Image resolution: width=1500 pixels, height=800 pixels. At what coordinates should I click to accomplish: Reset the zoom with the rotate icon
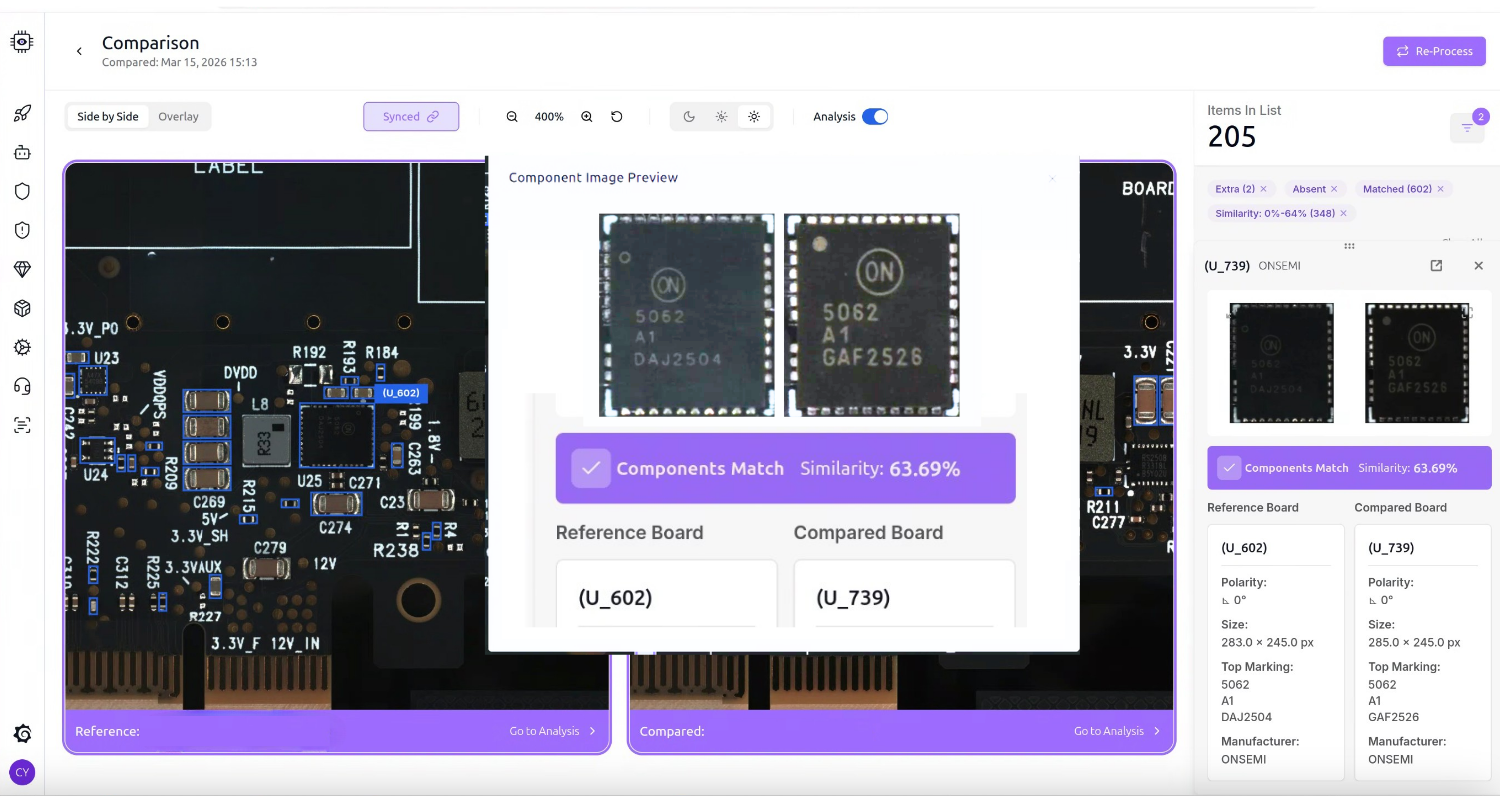[617, 117]
